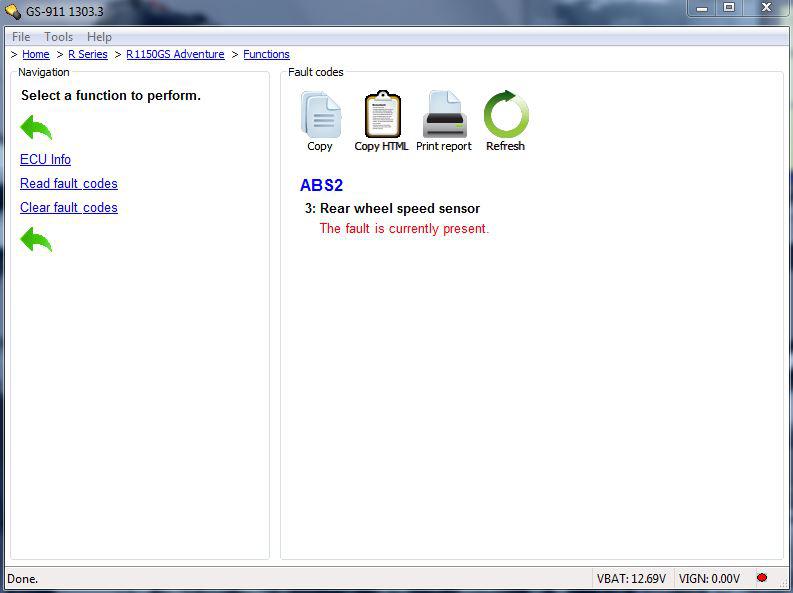
Task: Click the red connection status indicator
Action: coord(762,578)
